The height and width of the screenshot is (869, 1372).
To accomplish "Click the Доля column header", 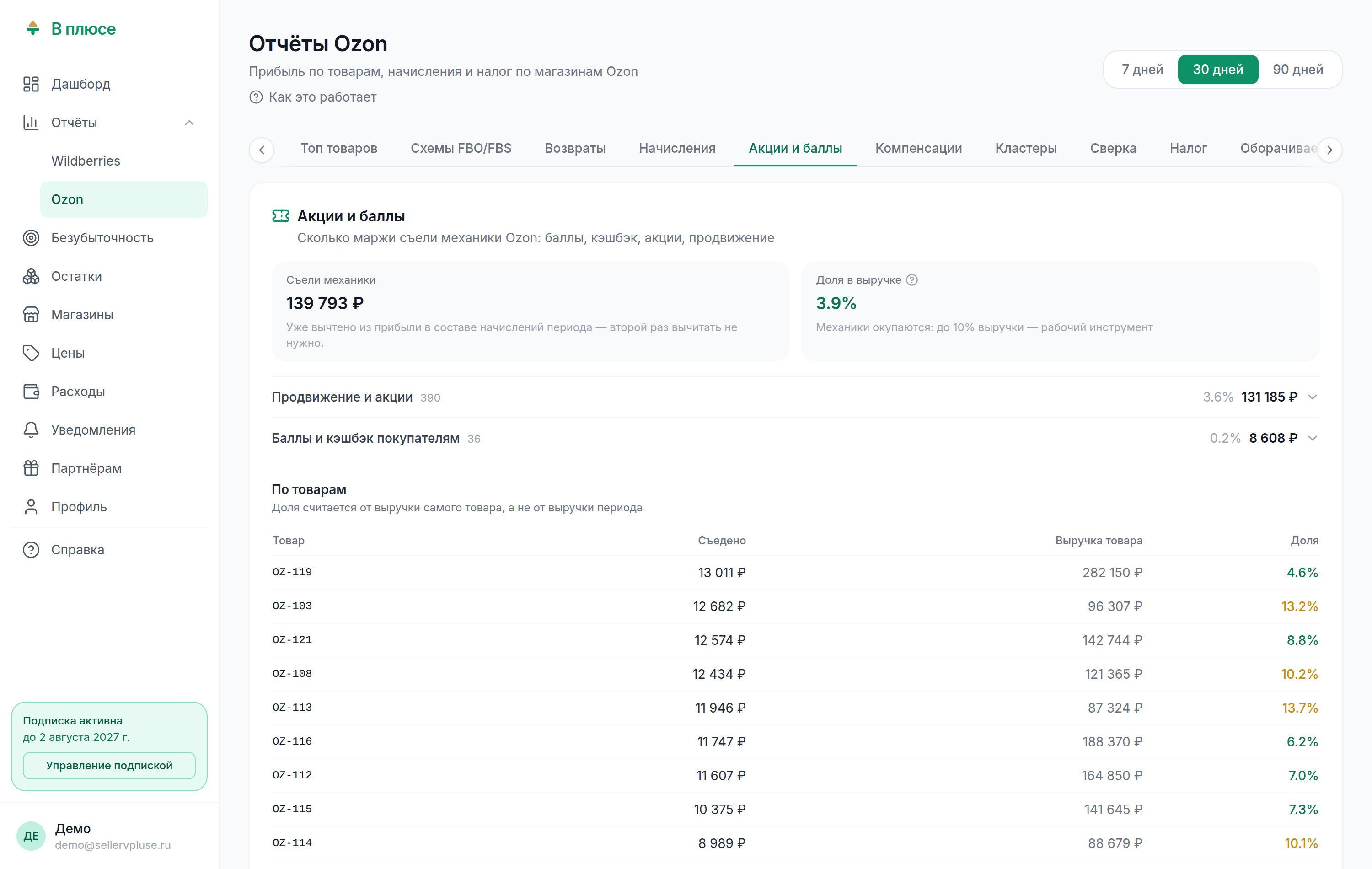I will tap(1304, 540).
